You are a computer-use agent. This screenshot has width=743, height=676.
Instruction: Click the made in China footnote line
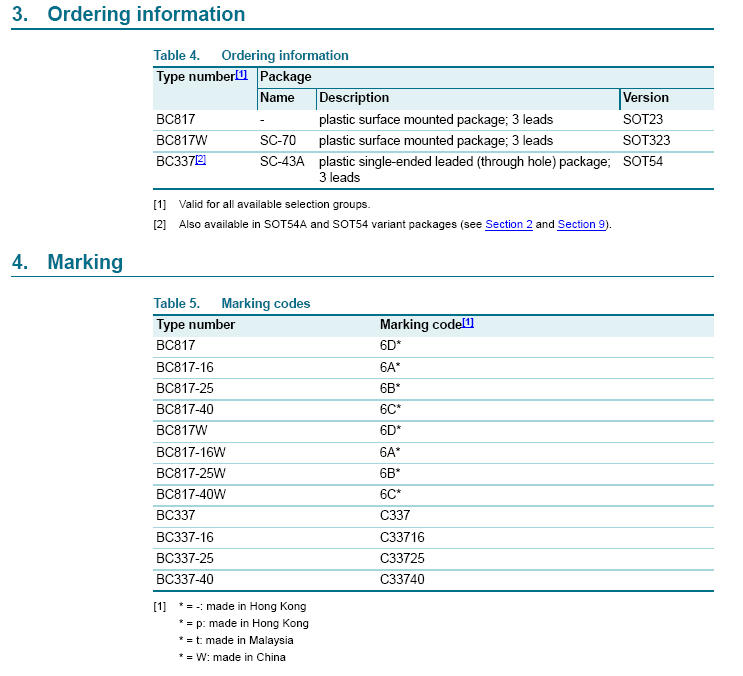(x=232, y=657)
